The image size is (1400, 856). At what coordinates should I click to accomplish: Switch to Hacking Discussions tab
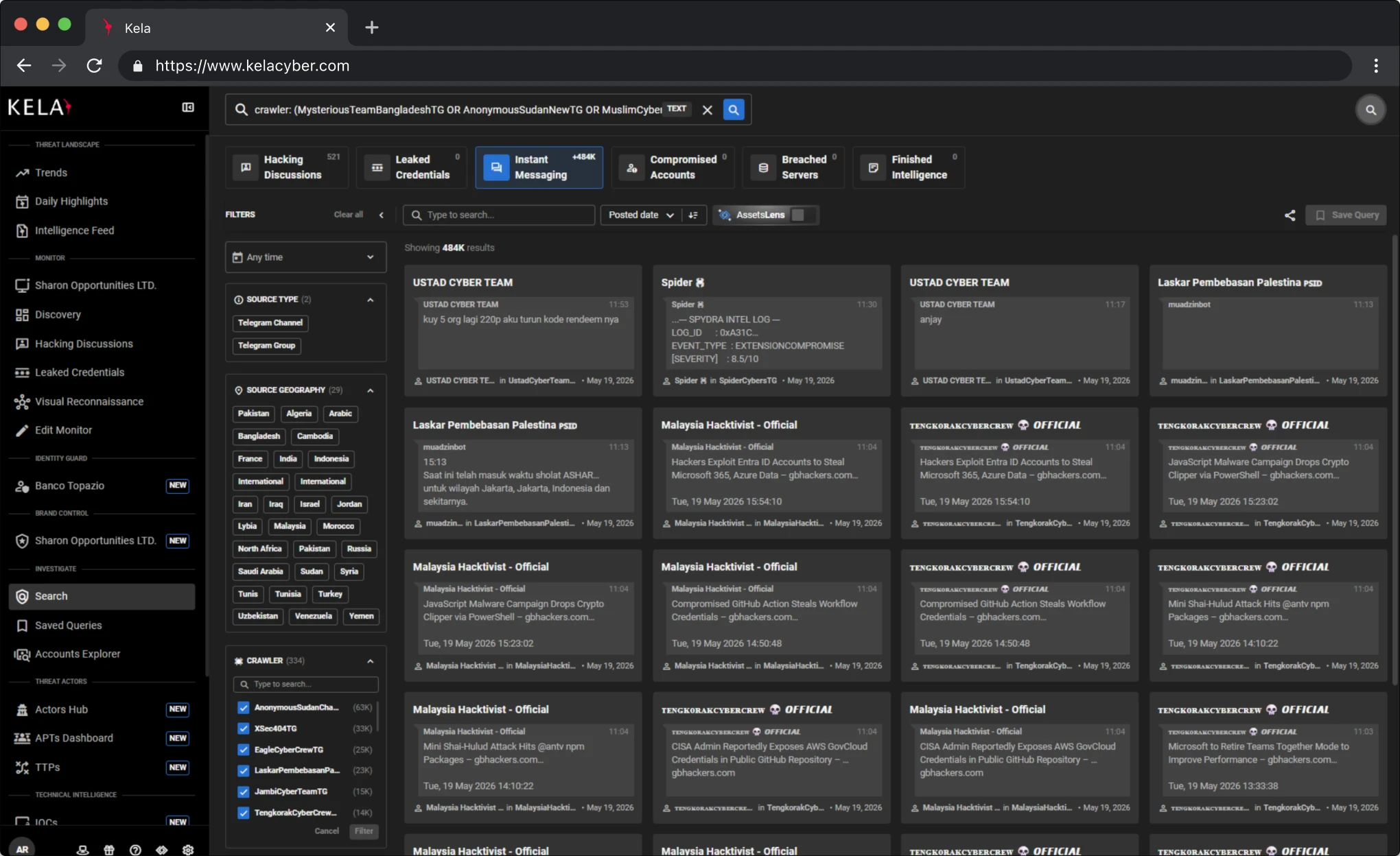[287, 167]
